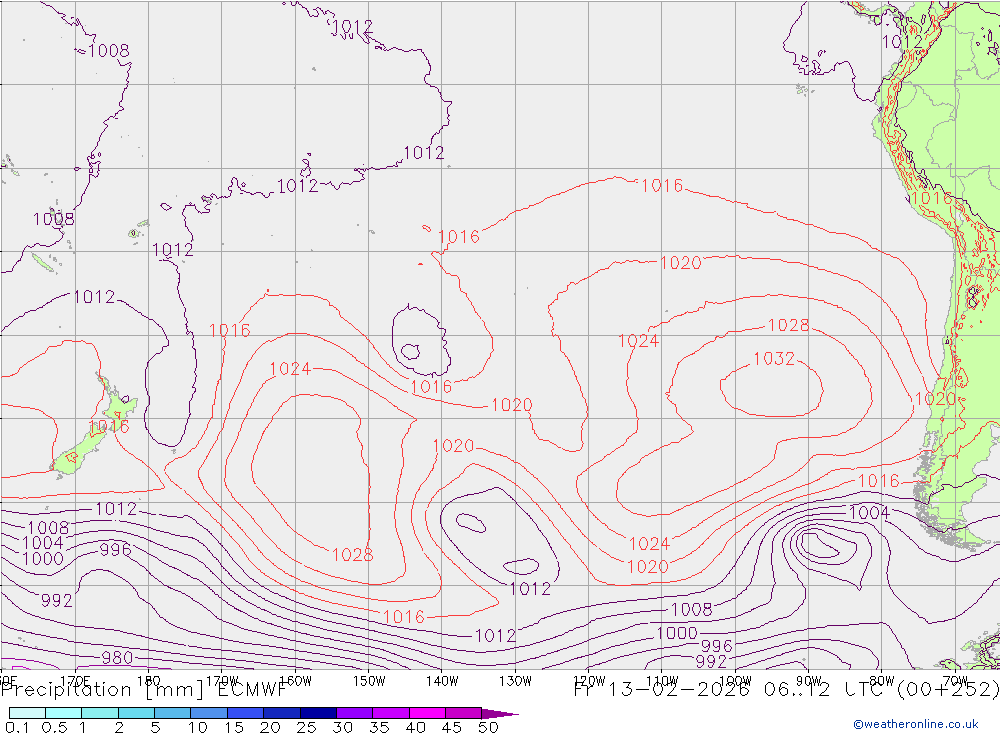
Task: Pick the dark blue legend swatch above 20
Action: point(282,713)
